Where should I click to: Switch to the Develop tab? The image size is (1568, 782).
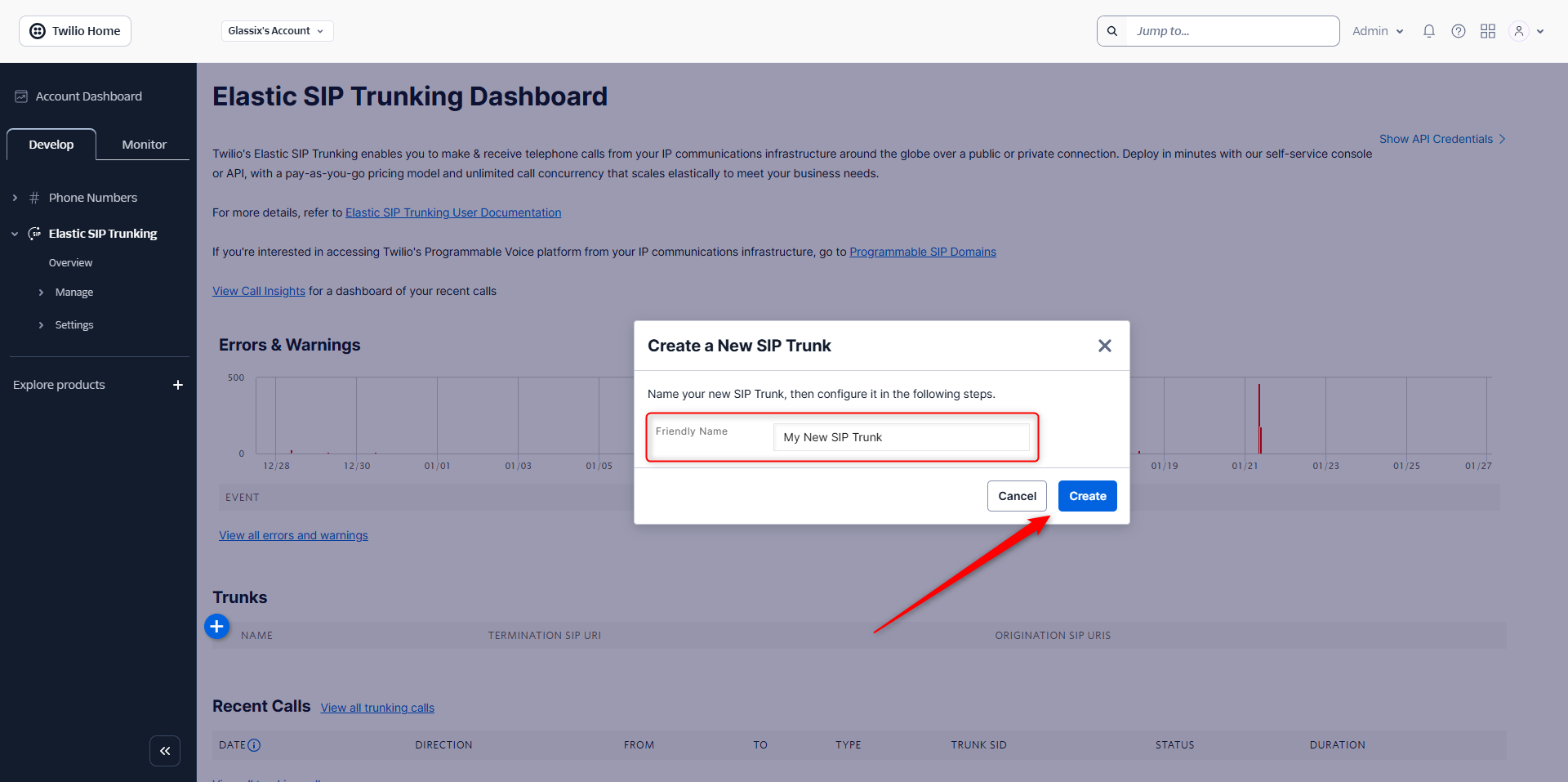pos(51,145)
